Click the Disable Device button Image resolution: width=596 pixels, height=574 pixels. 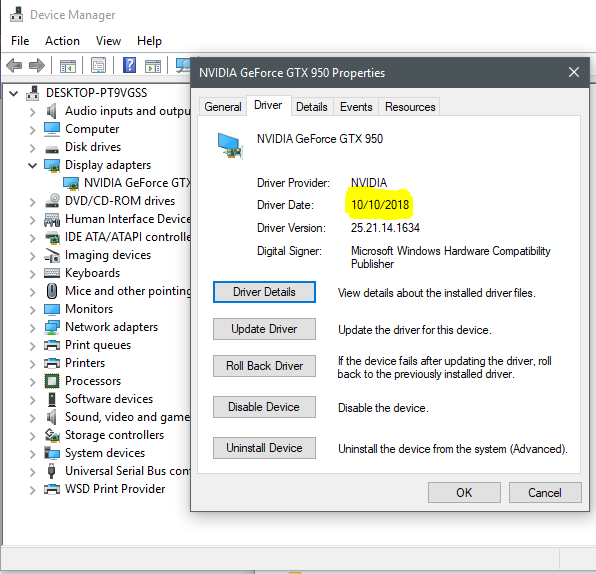point(264,407)
